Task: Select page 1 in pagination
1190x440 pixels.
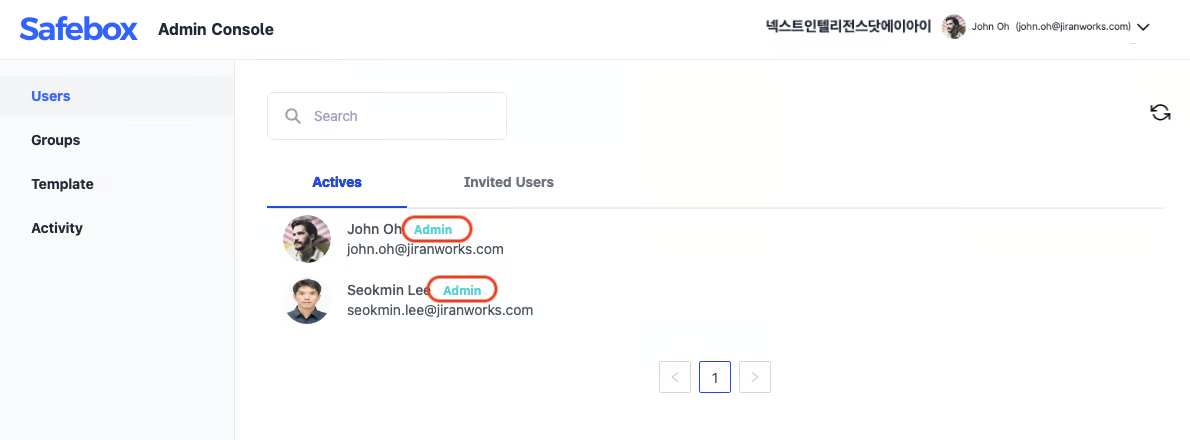Action: [x=715, y=377]
